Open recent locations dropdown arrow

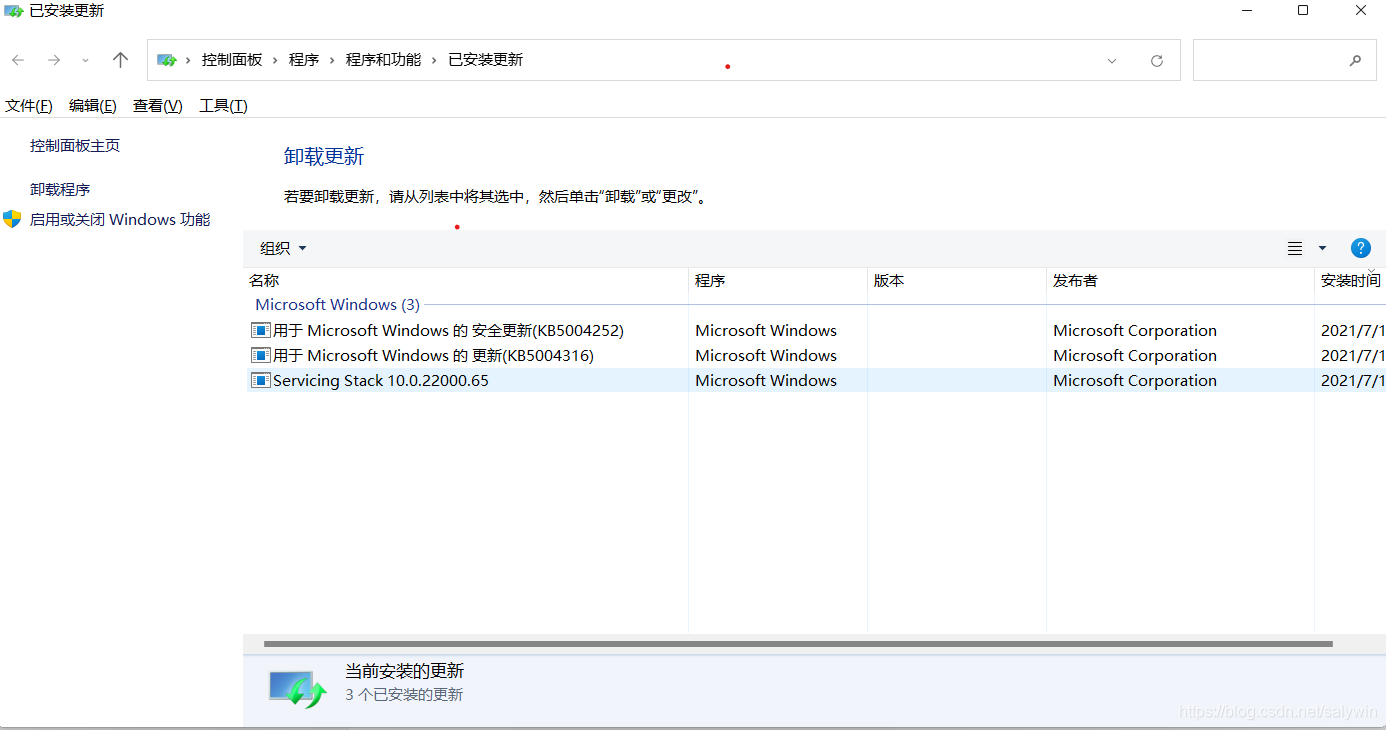85,60
